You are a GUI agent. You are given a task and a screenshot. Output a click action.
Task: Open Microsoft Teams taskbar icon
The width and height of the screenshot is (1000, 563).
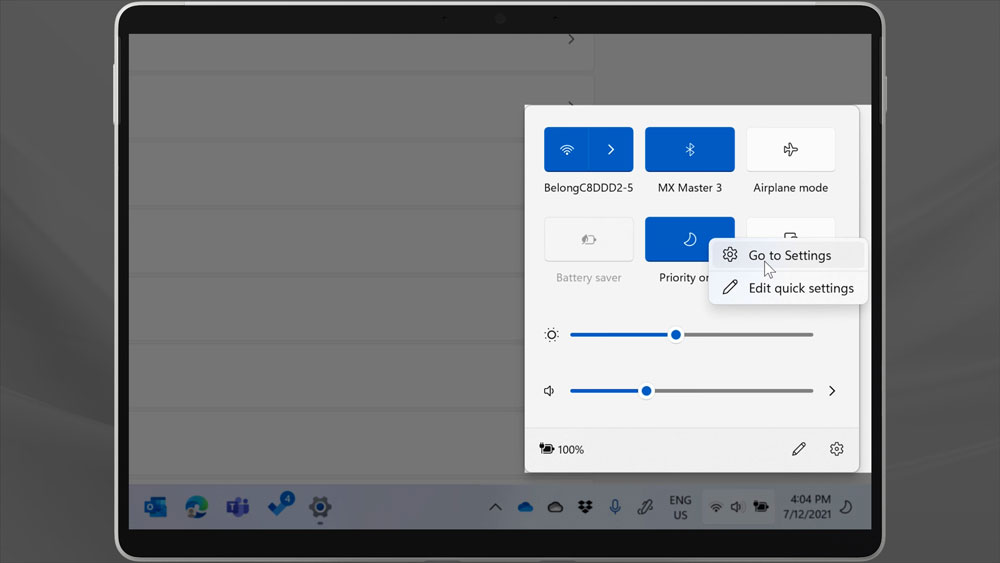(x=237, y=507)
